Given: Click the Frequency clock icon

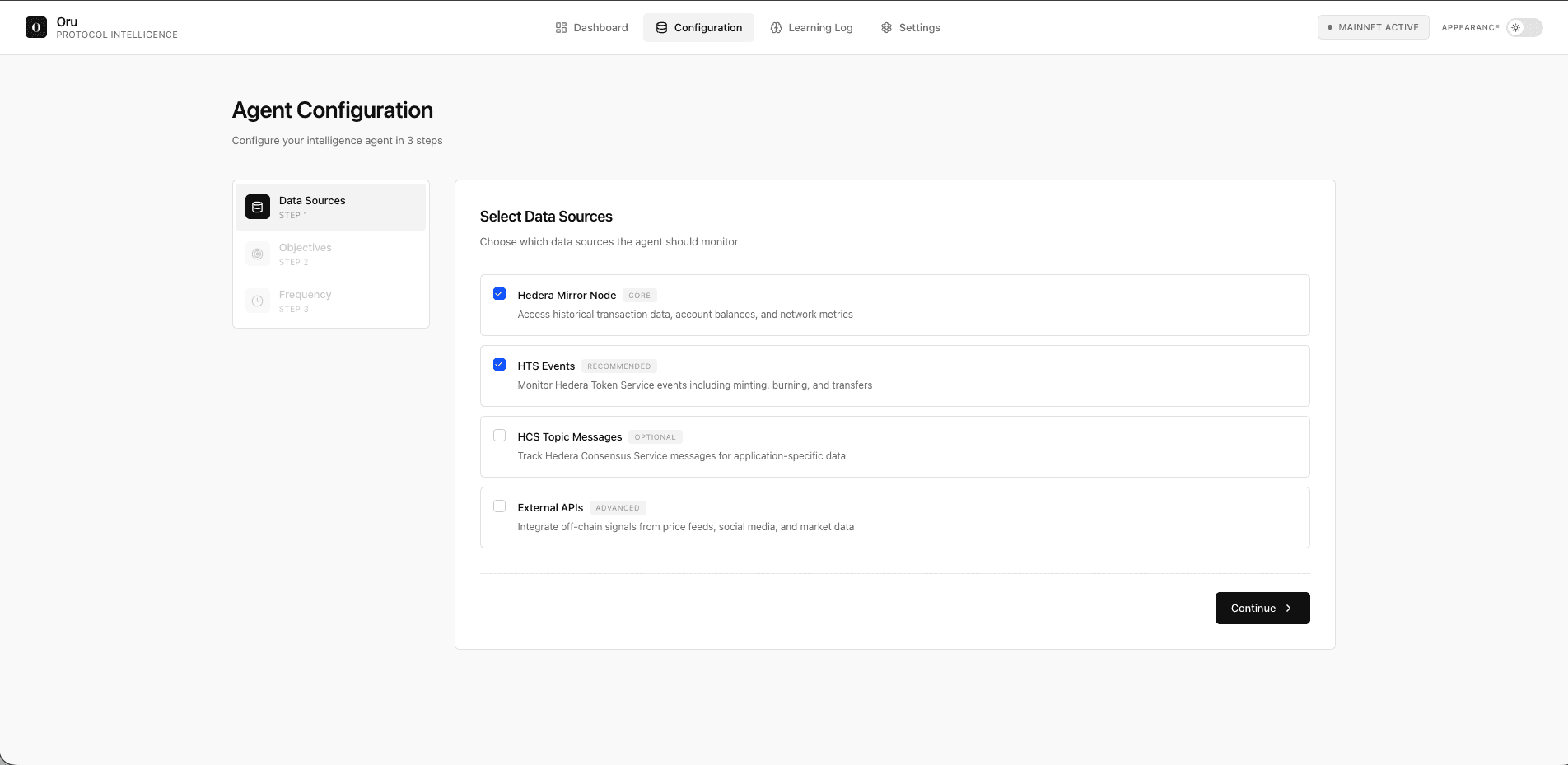Looking at the screenshot, I should (x=257, y=301).
